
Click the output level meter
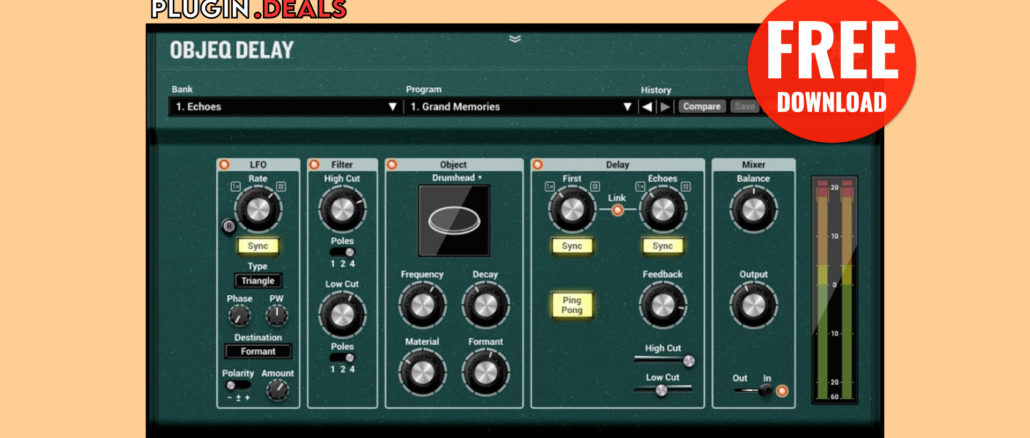834,290
